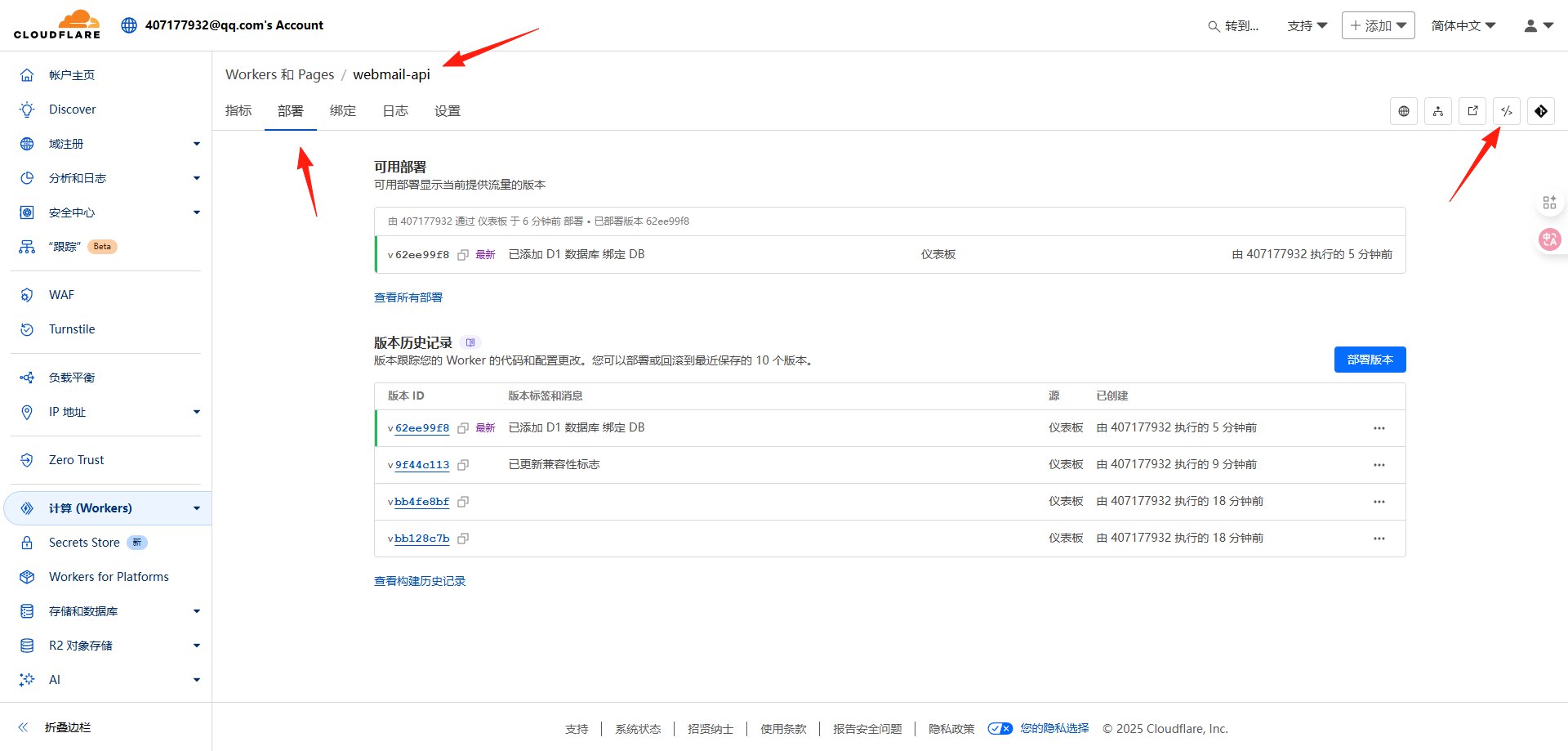
Task: Open the 添加 dropdown in the header
Action: pos(1377,25)
